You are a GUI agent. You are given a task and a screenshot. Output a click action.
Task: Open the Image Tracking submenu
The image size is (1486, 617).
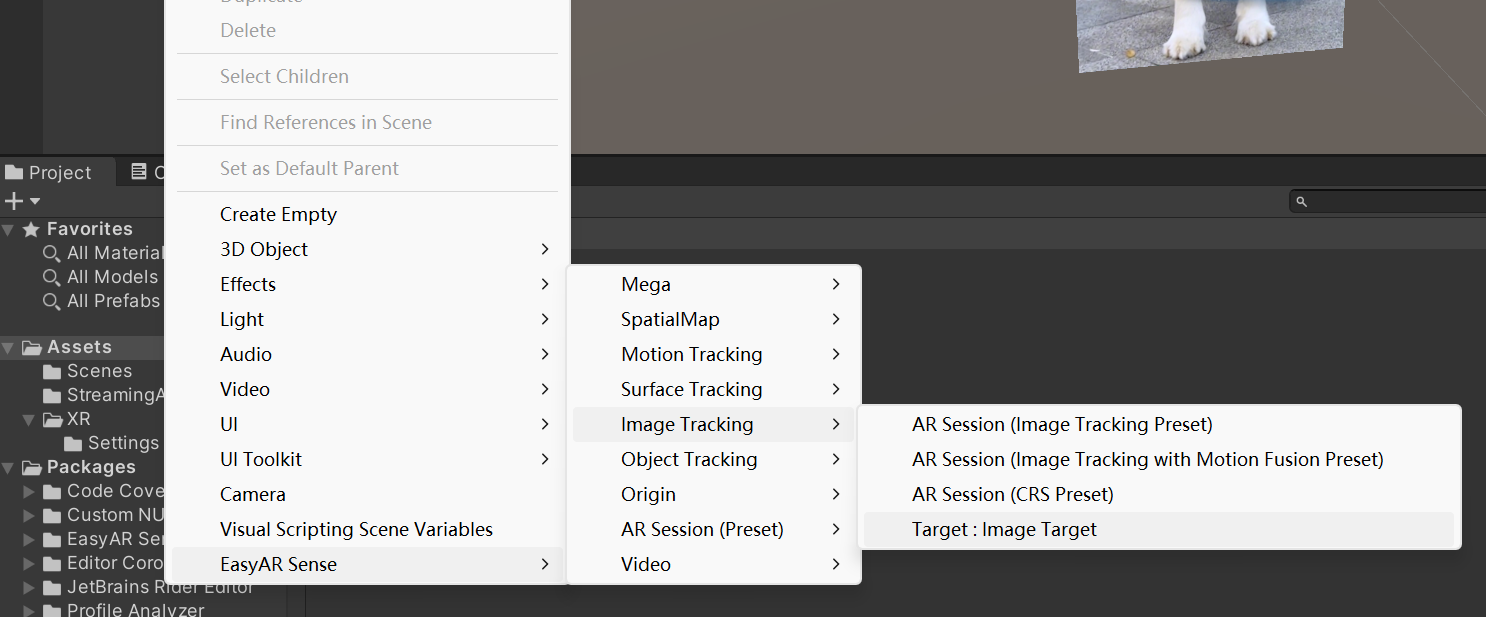[x=713, y=425]
